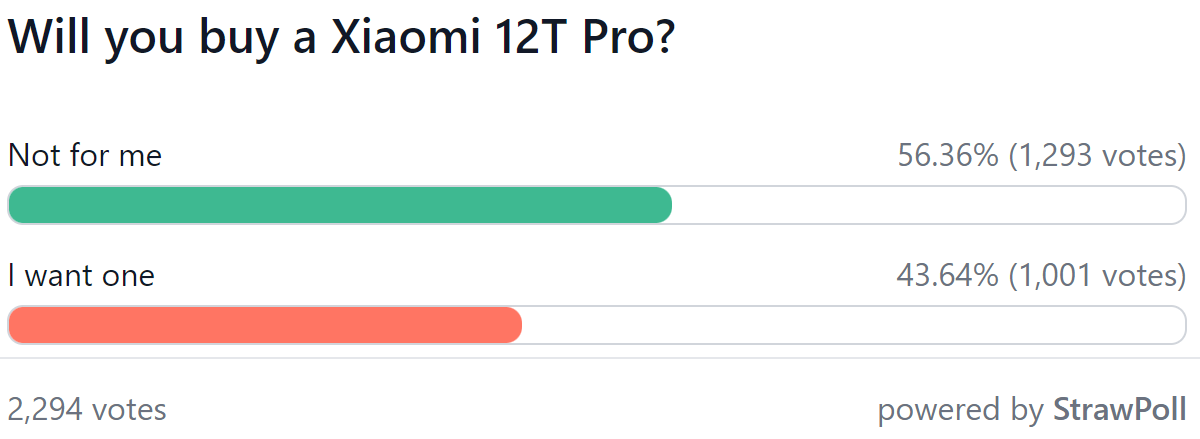Click the '(1,001 votes)' count
The height and width of the screenshot is (439, 1200).
click(x=1097, y=275)
